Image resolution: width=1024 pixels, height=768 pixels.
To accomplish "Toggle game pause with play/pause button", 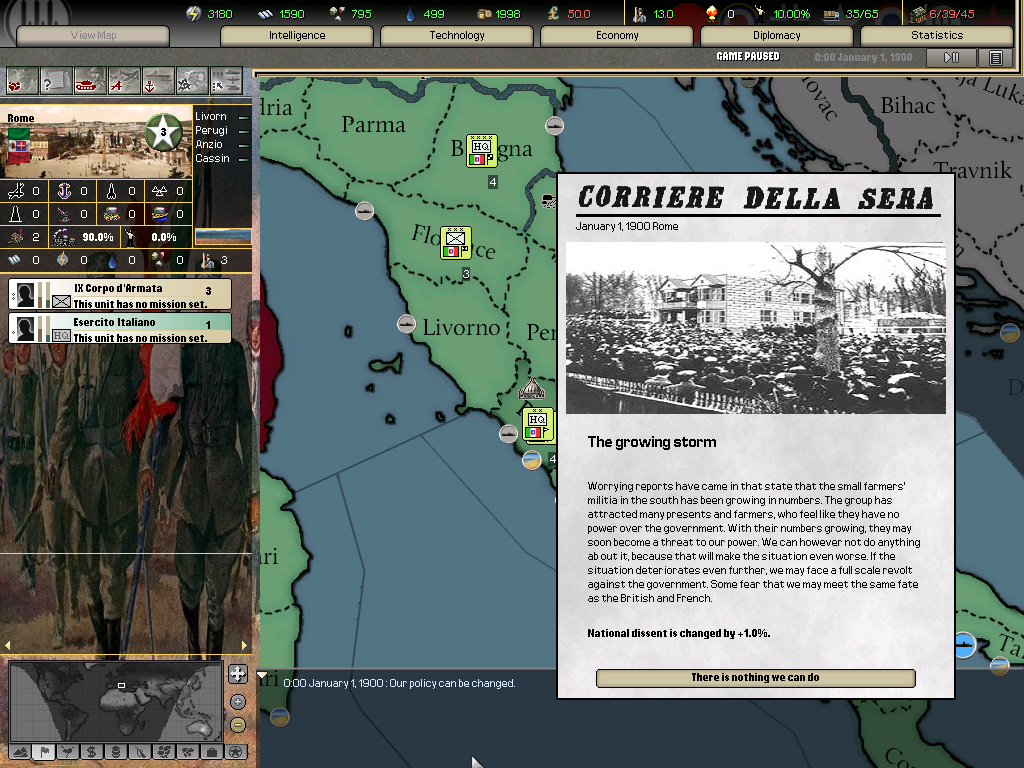I will click(951, 58).
